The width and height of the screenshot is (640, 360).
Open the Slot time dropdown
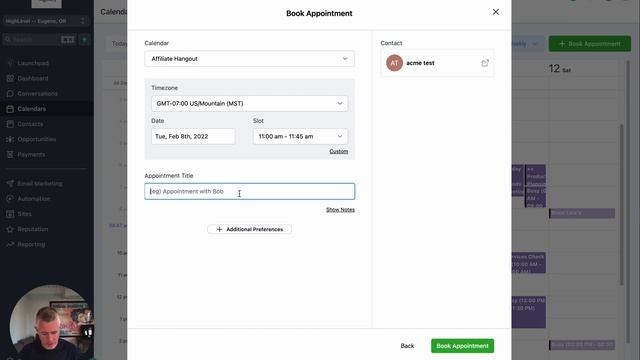(300, 136)
